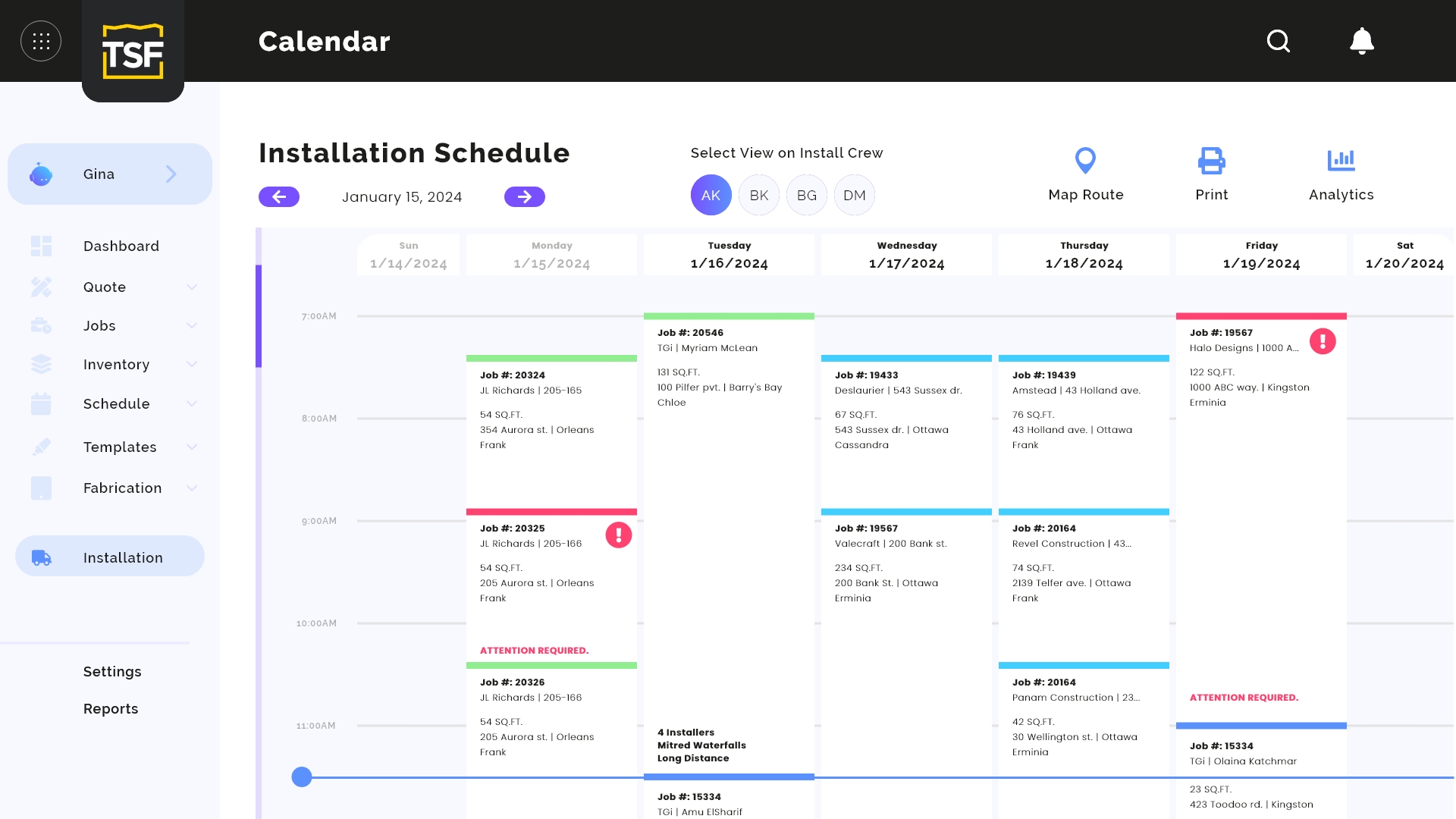The width and height of the screenshot is (1456, 819).
Task: Open the Map Route pin icon
Action: 1086,160
